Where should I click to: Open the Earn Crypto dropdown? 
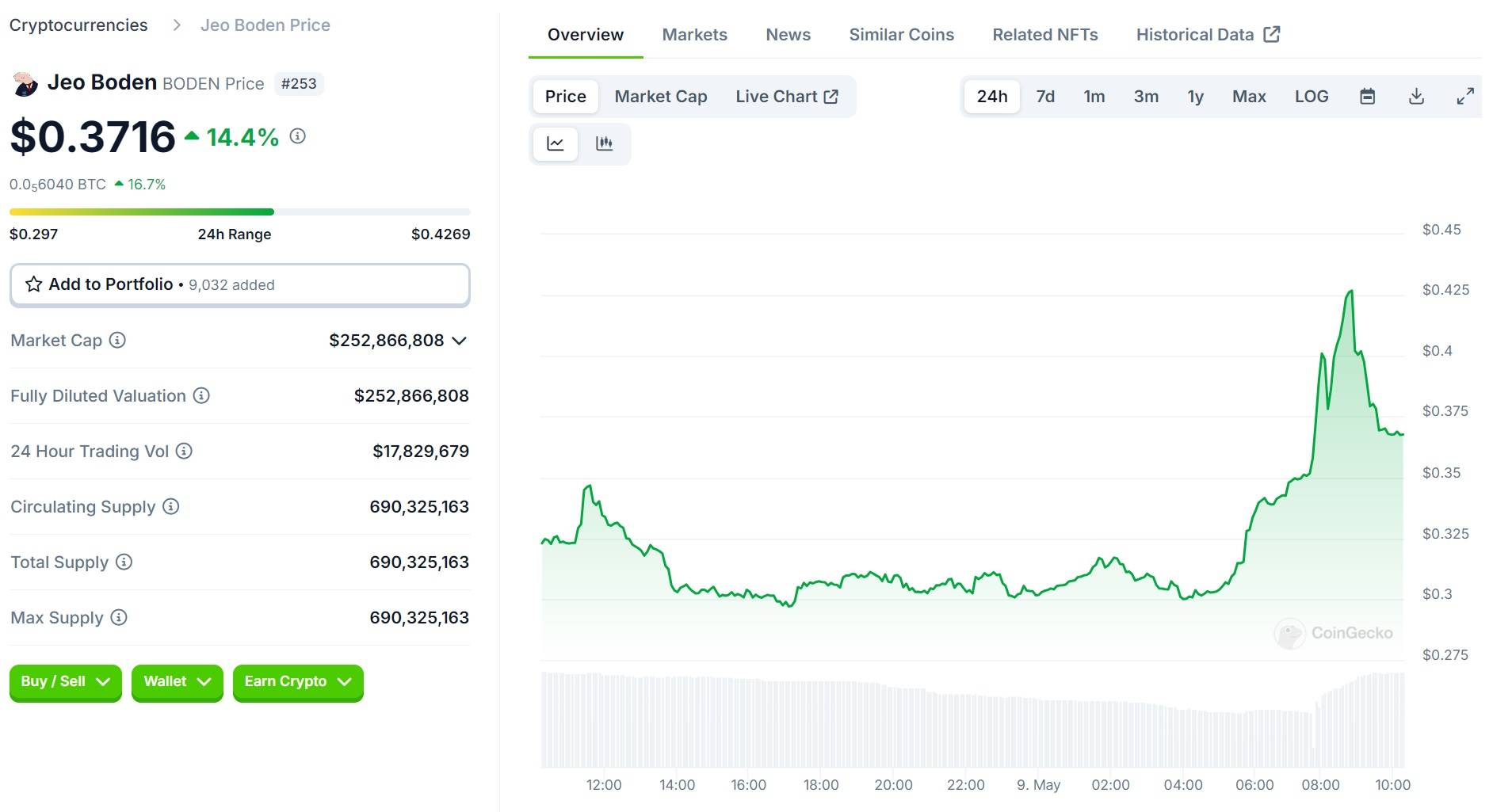tap(298, 682)
